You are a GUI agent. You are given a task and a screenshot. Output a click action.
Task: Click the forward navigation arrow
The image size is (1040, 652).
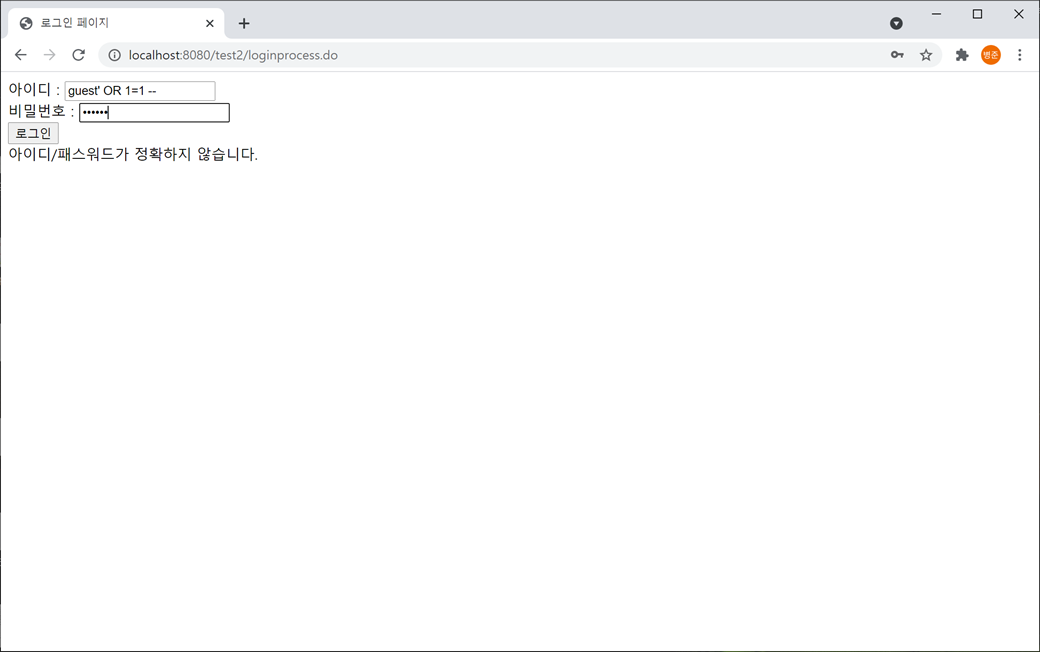(x=50, y=55)
